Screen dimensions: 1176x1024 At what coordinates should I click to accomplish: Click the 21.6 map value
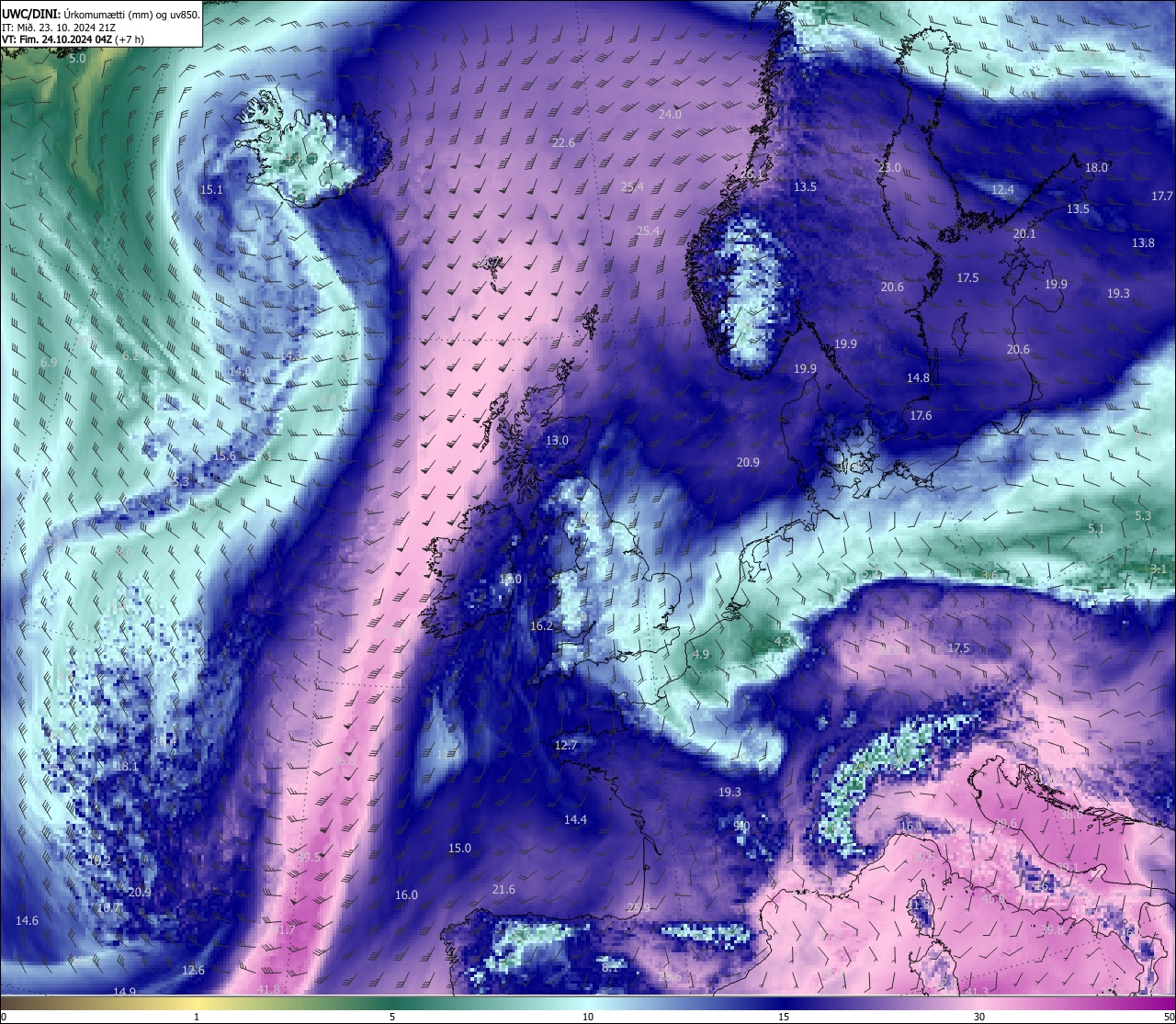(503, 890)
